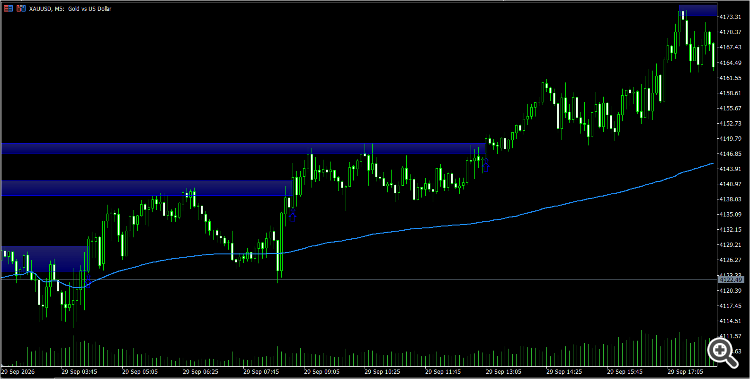750x379 pixels.
Task: Select the long blue zone ending near 07:45
Action: 146,188
